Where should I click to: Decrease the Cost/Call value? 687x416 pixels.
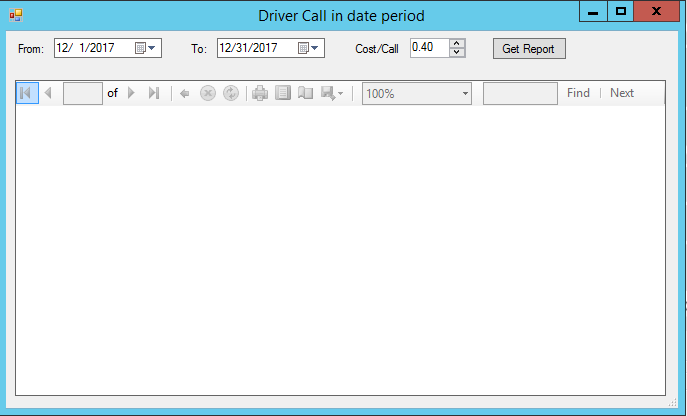click(457, 53)
